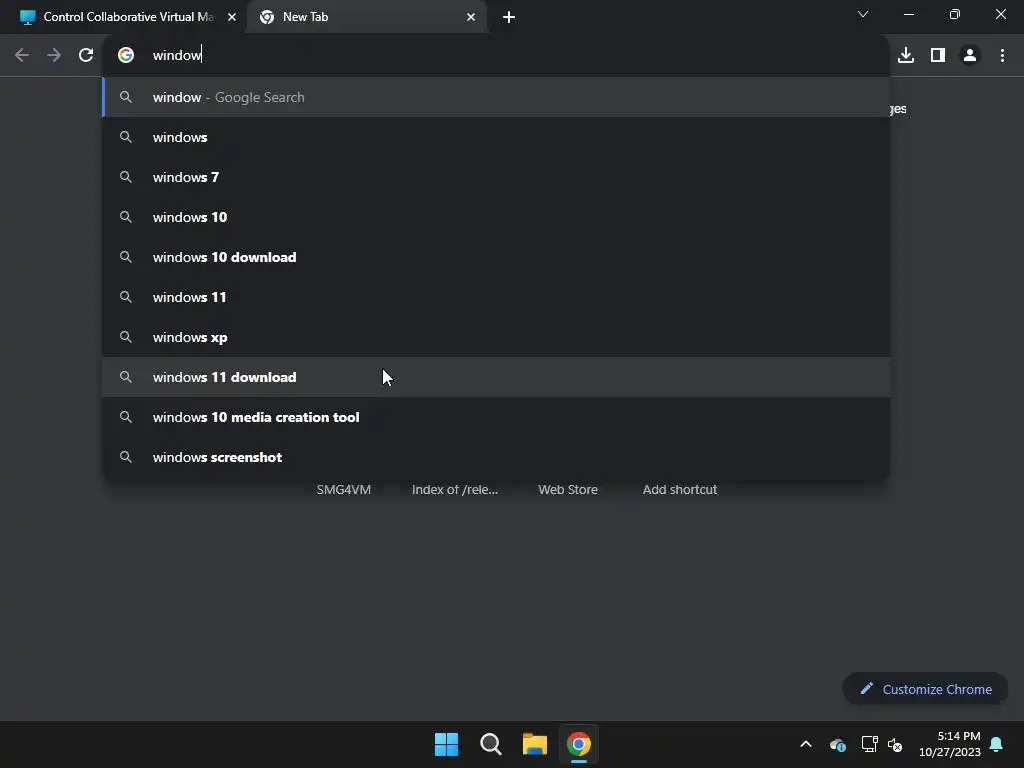Click the network tray icon
Screen dimensions: 1024x768
click(869, 744)
